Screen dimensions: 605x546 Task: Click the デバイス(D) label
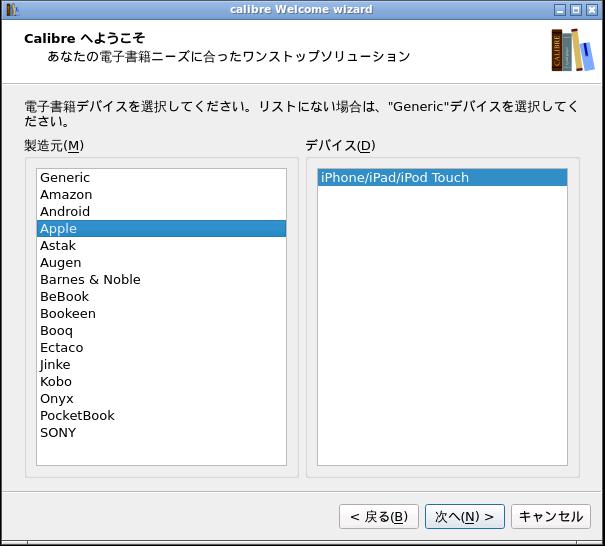[340, 145]
